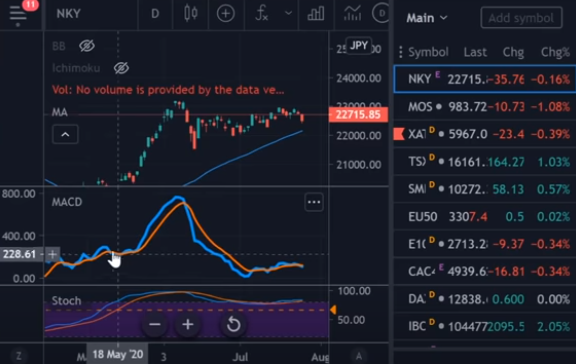Click the red flag on XAT row
Viewport: 576px width, 364px height.
pyautogui.click(x=399, y=134)
